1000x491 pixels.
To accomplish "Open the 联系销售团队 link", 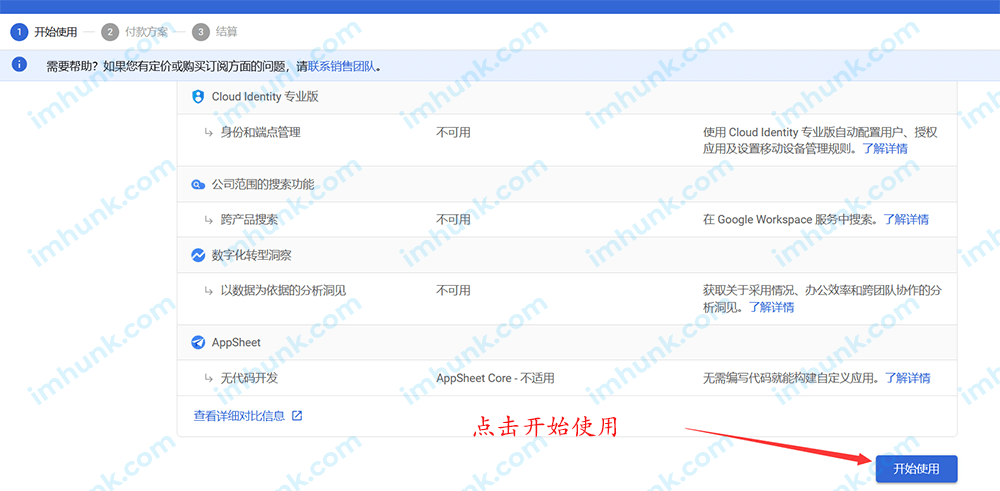I will coord(342,66).
